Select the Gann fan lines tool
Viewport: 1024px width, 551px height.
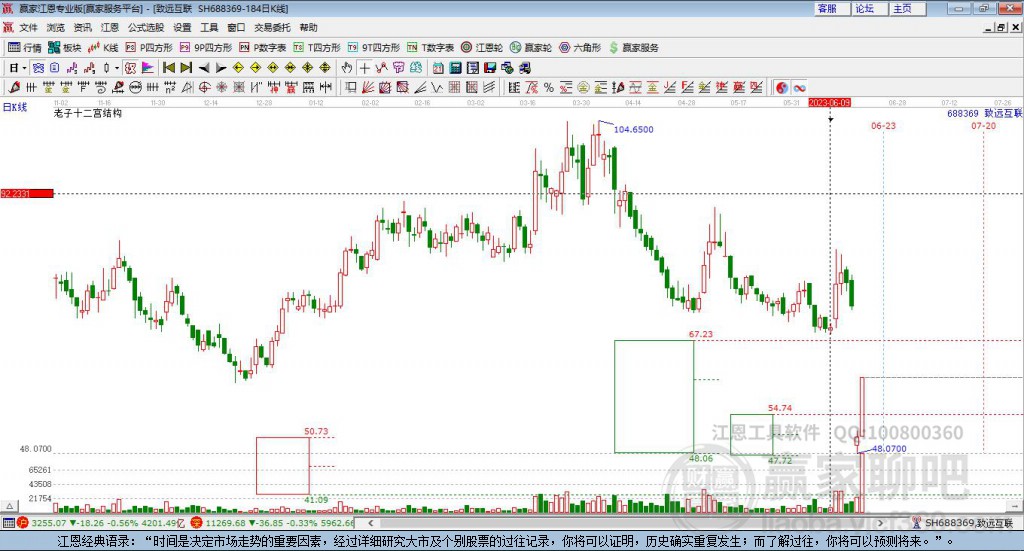click(368, 87)
